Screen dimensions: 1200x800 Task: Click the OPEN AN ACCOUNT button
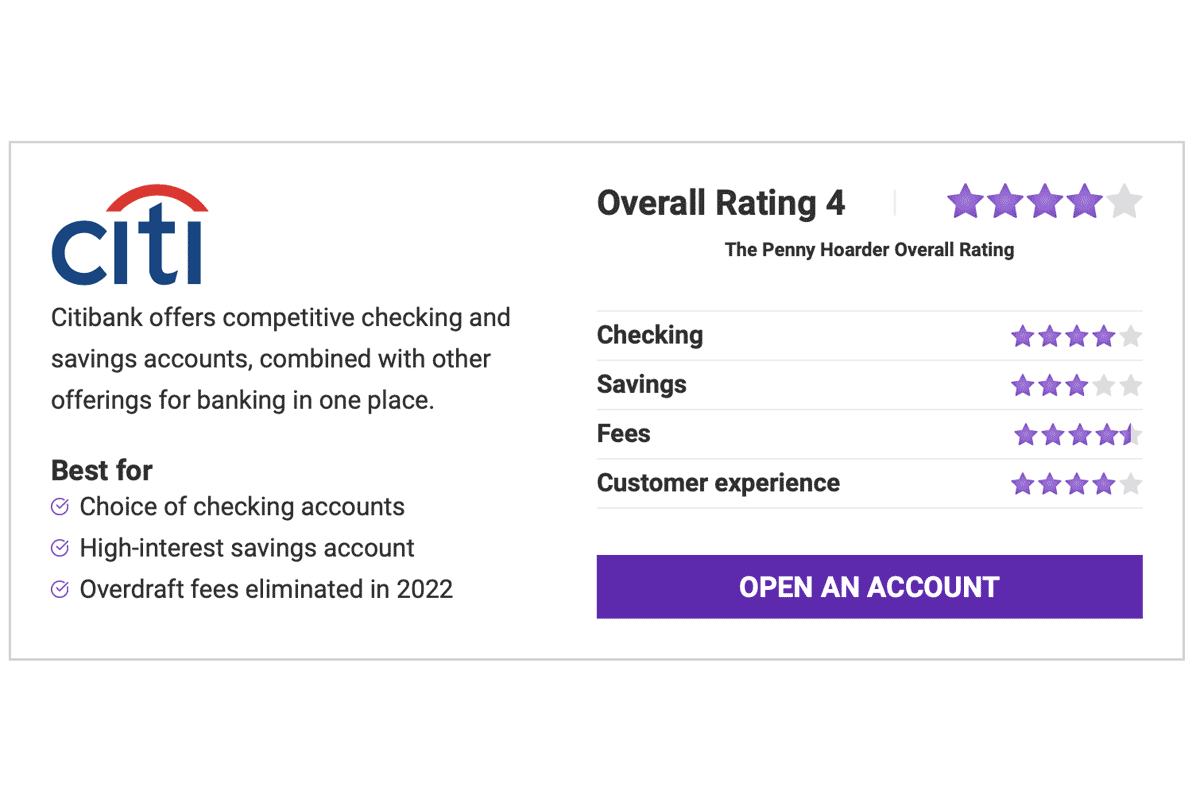869,587
